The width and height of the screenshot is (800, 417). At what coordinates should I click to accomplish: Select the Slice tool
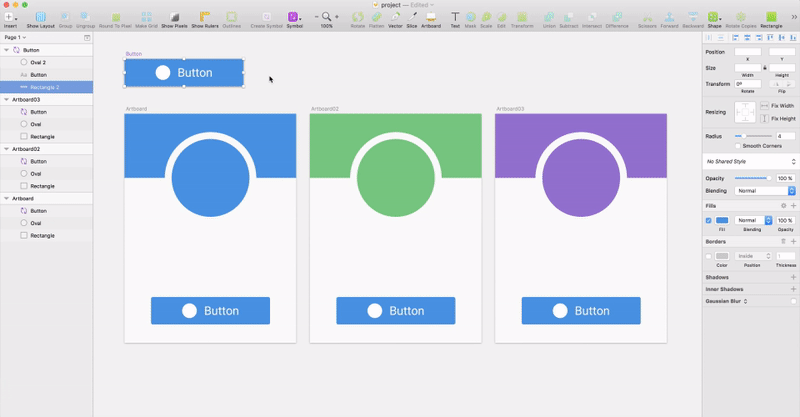pyautogui.click(x=411, y=18)
